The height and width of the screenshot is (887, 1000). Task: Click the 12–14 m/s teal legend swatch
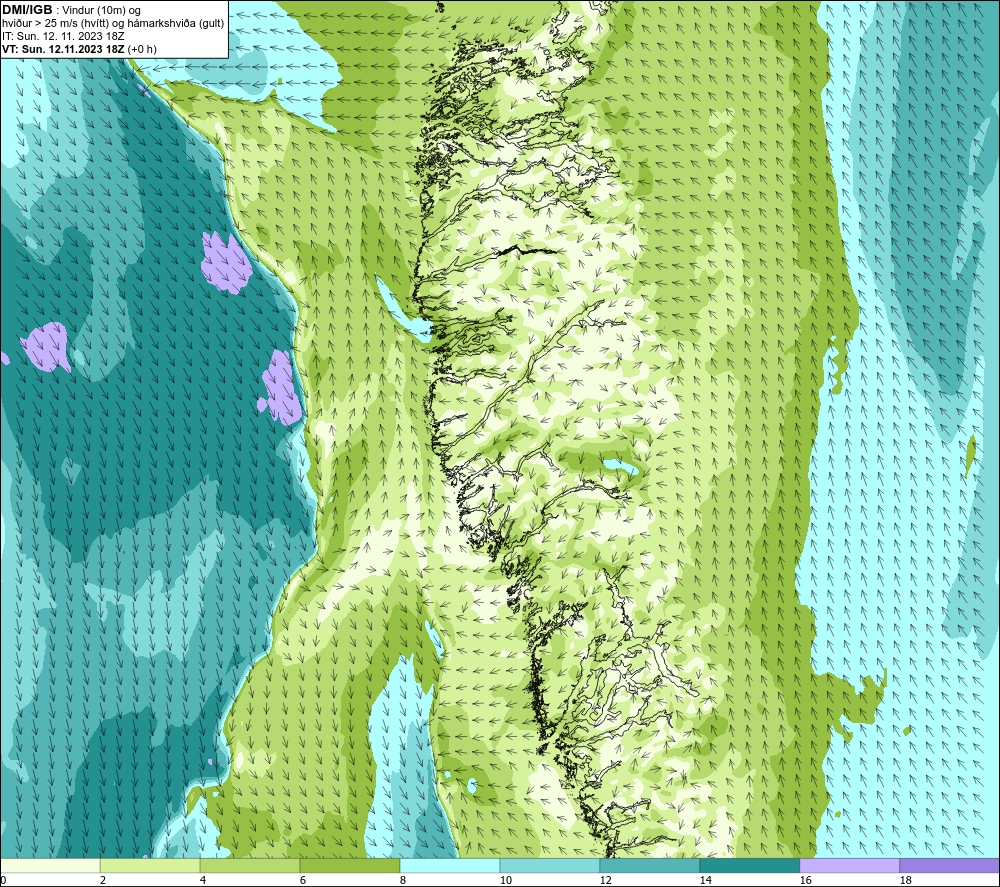tap(649, 865)
